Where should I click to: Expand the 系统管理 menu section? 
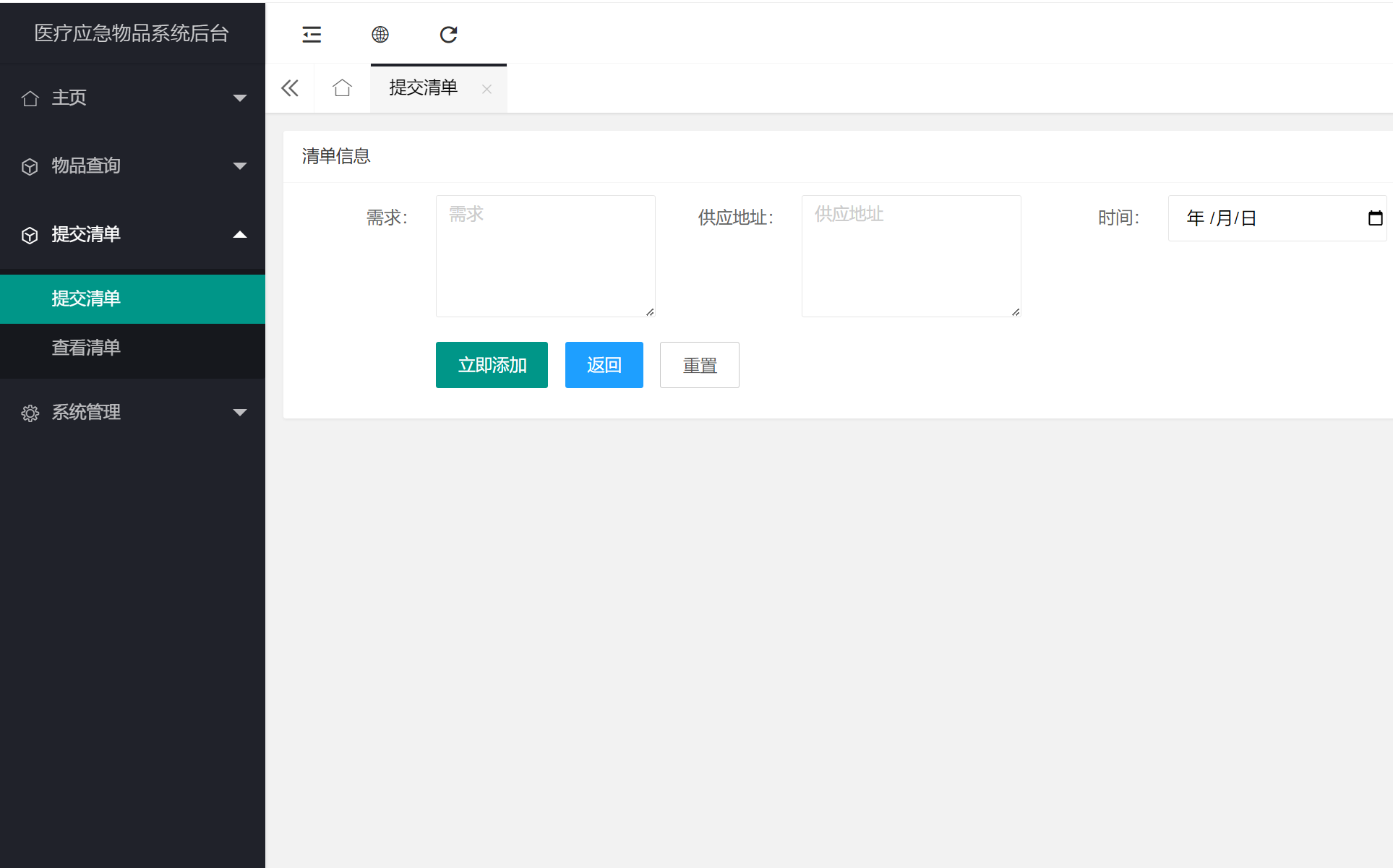click(x=239, y=412)
